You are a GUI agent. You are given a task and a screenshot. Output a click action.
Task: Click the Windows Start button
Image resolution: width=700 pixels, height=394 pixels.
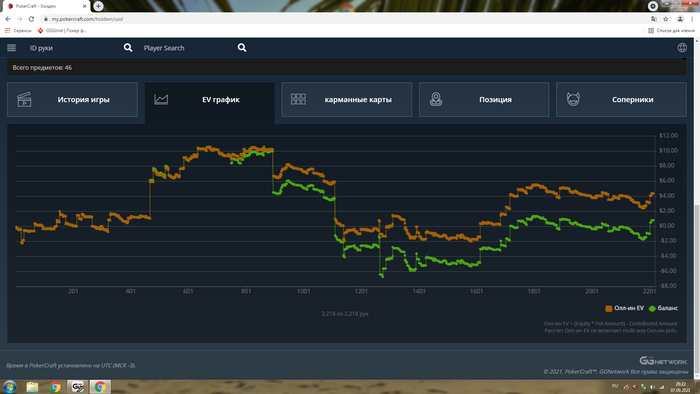9,386
